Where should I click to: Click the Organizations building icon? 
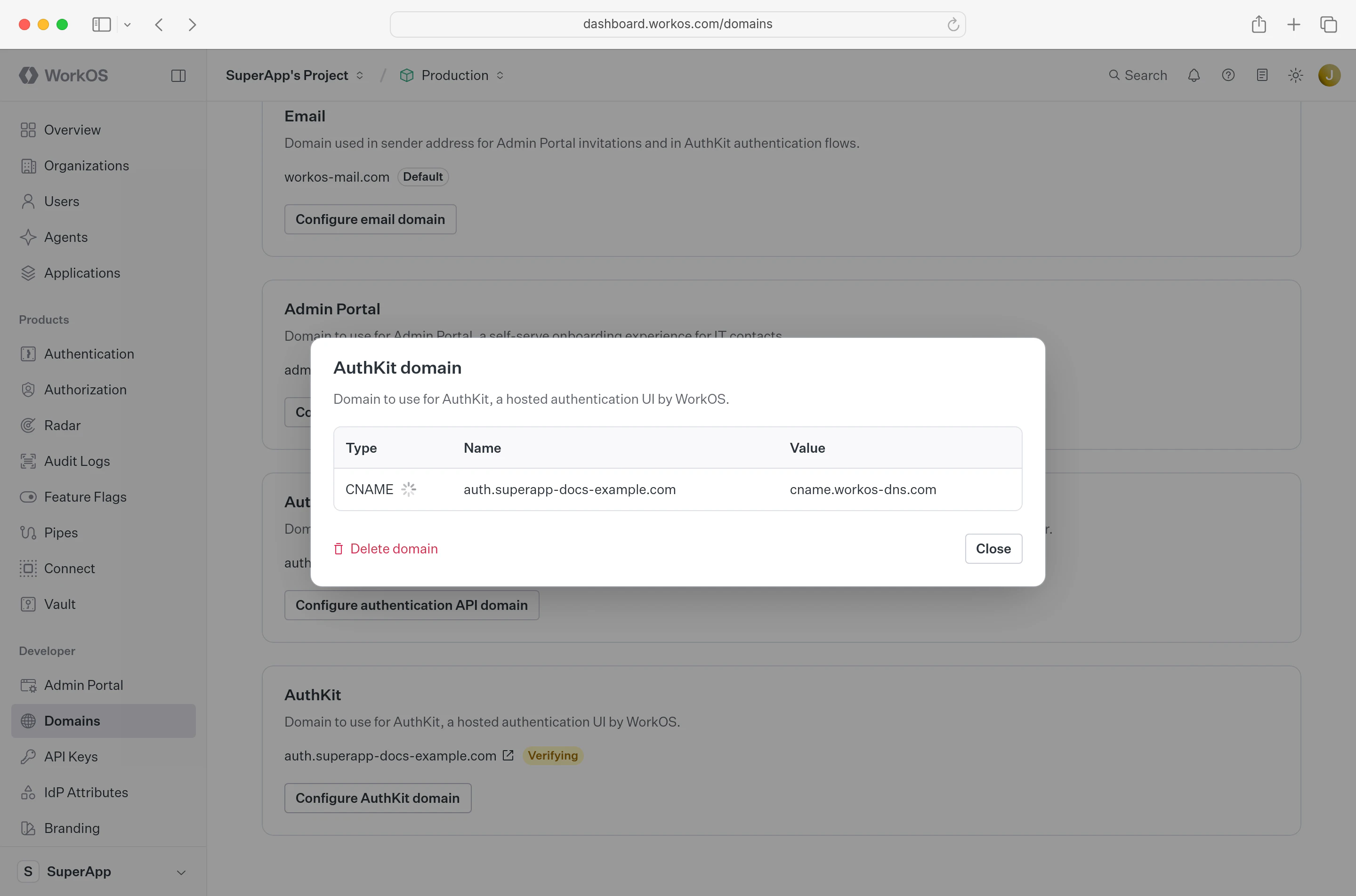[x=28, y=166]
